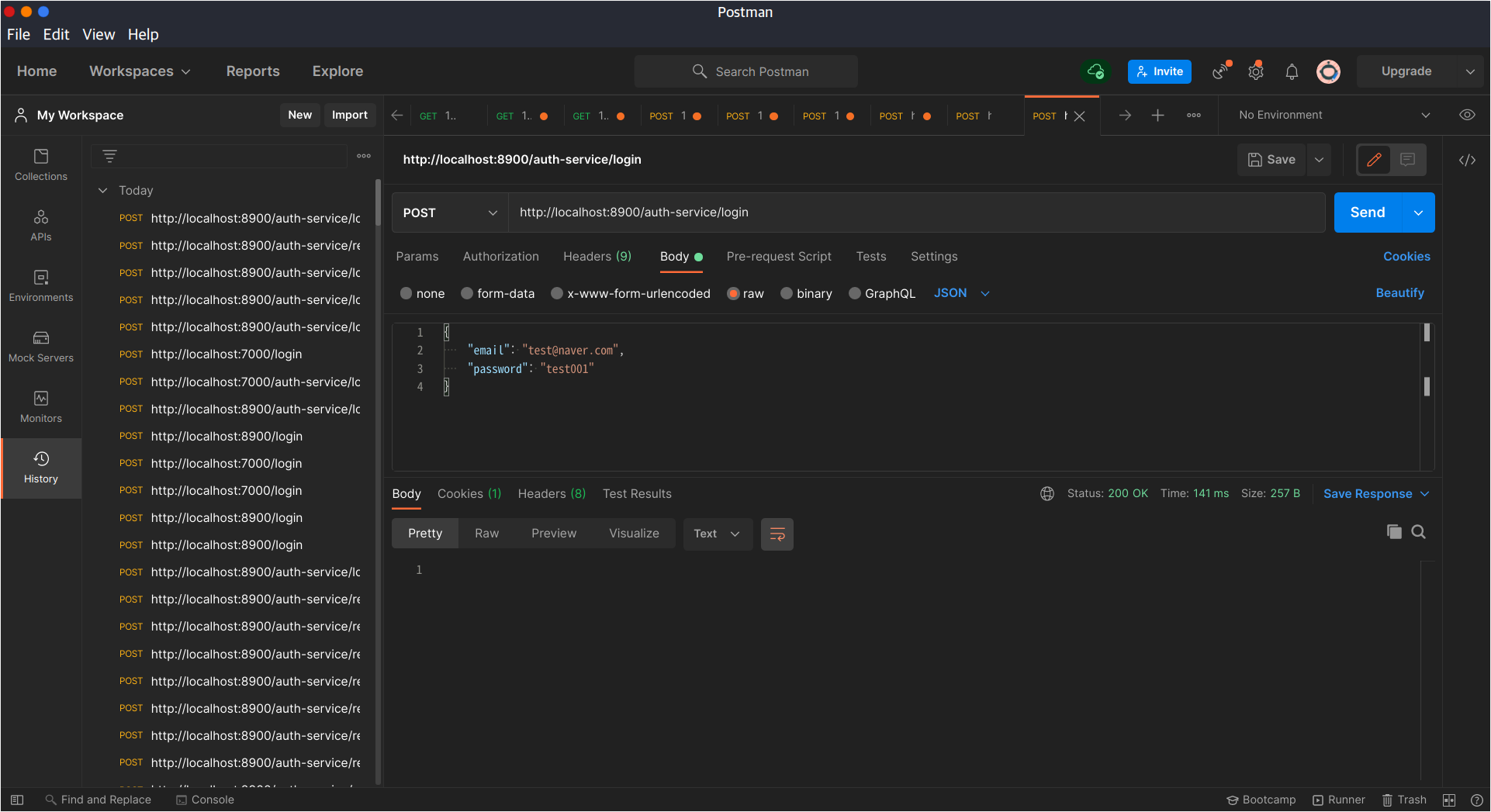Search within the response body
Image resolution: width=1491 pixels, height=812 pixels.
pos(1418,532)
